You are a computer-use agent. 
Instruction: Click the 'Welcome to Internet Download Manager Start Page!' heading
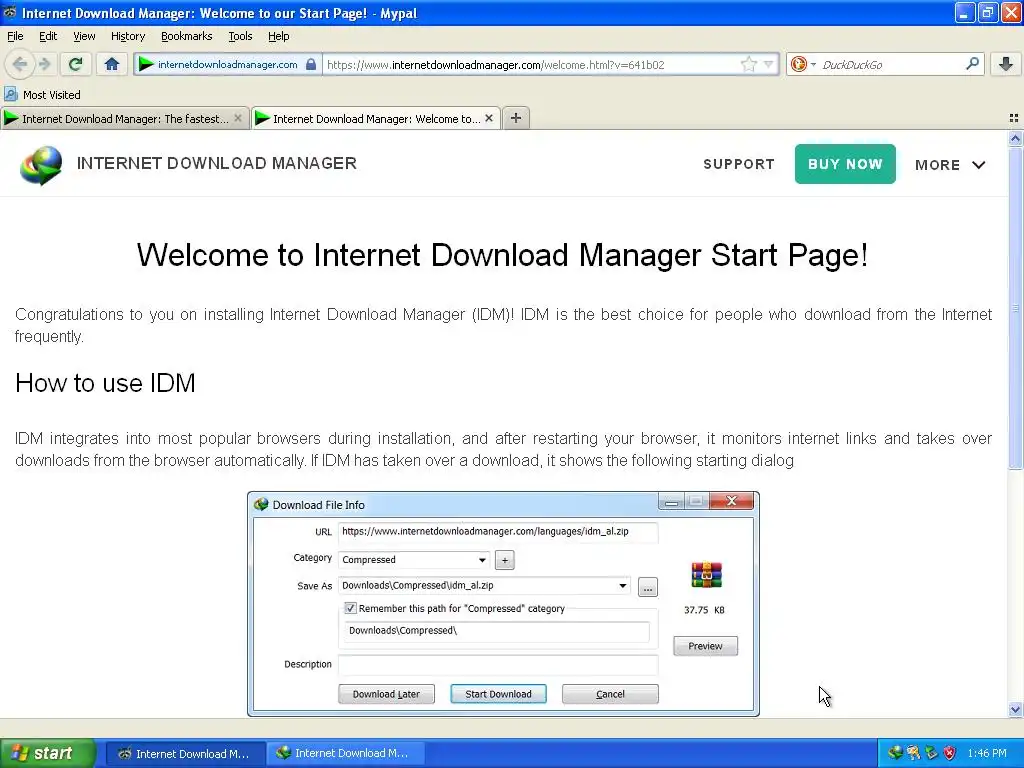coord(502,255)
